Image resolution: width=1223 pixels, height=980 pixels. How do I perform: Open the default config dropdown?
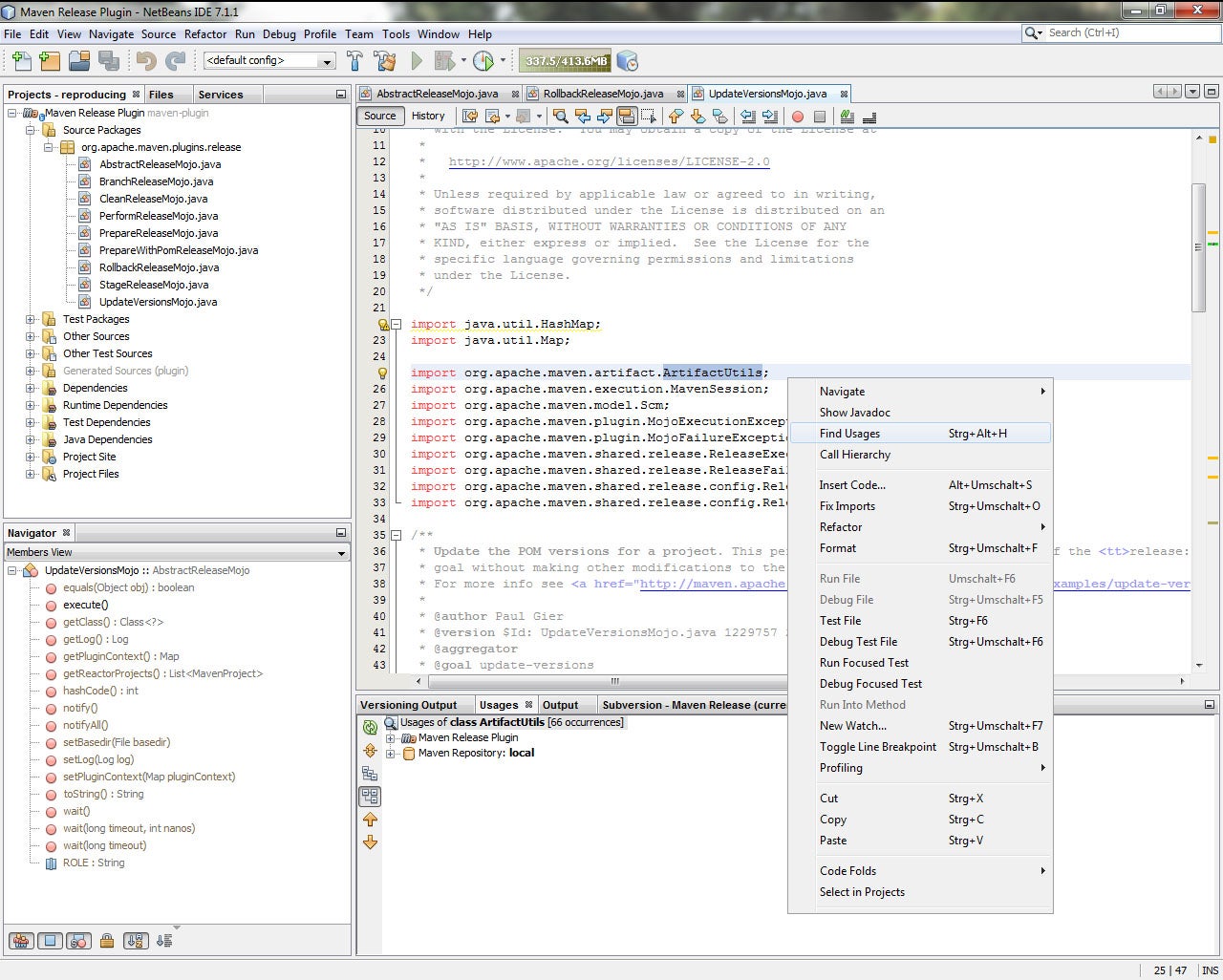pyautogui.click(x=327, y=61)
